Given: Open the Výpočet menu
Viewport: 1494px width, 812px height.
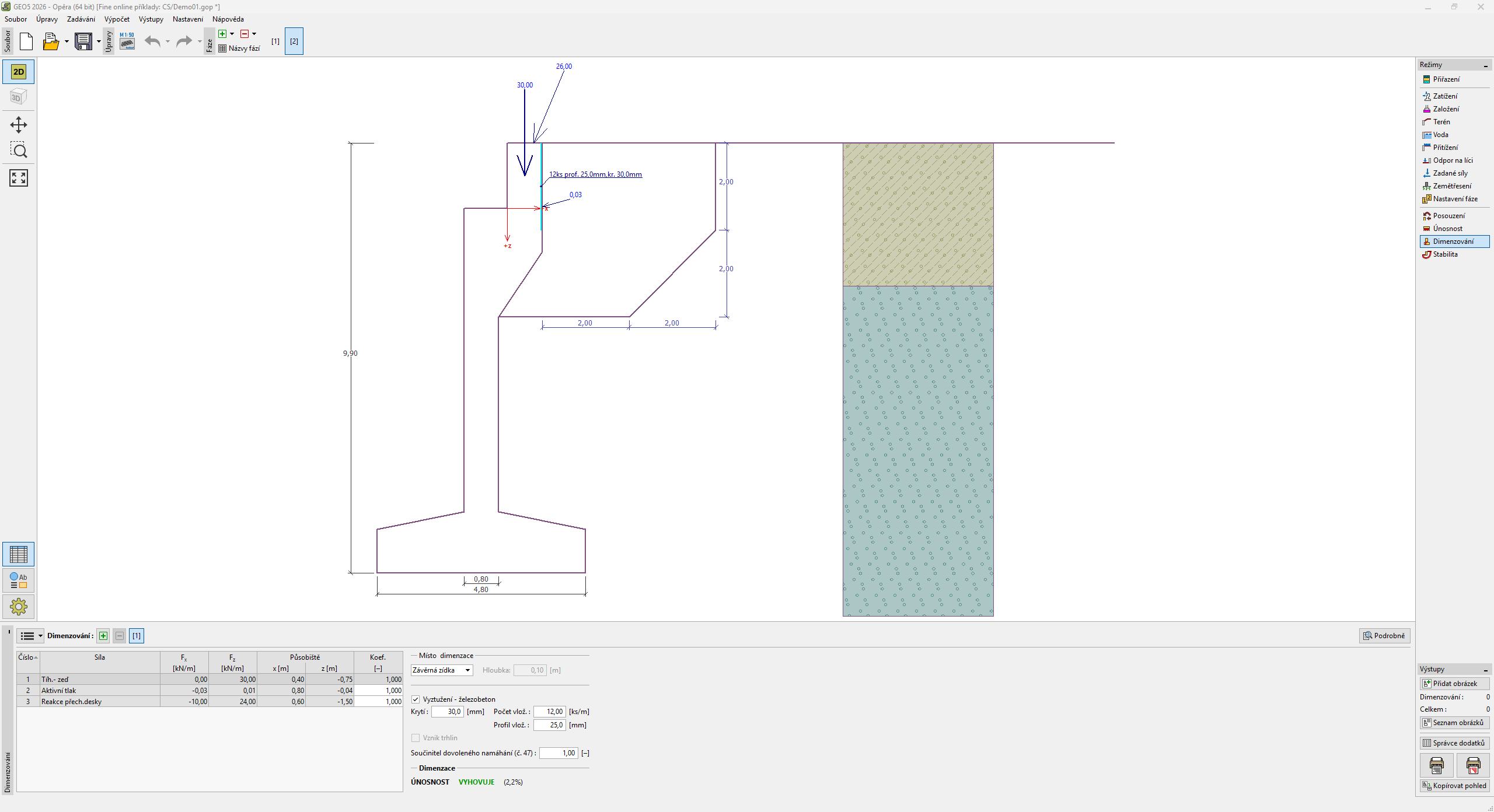Looking at the screenshot, I should (x=117, y=19).
